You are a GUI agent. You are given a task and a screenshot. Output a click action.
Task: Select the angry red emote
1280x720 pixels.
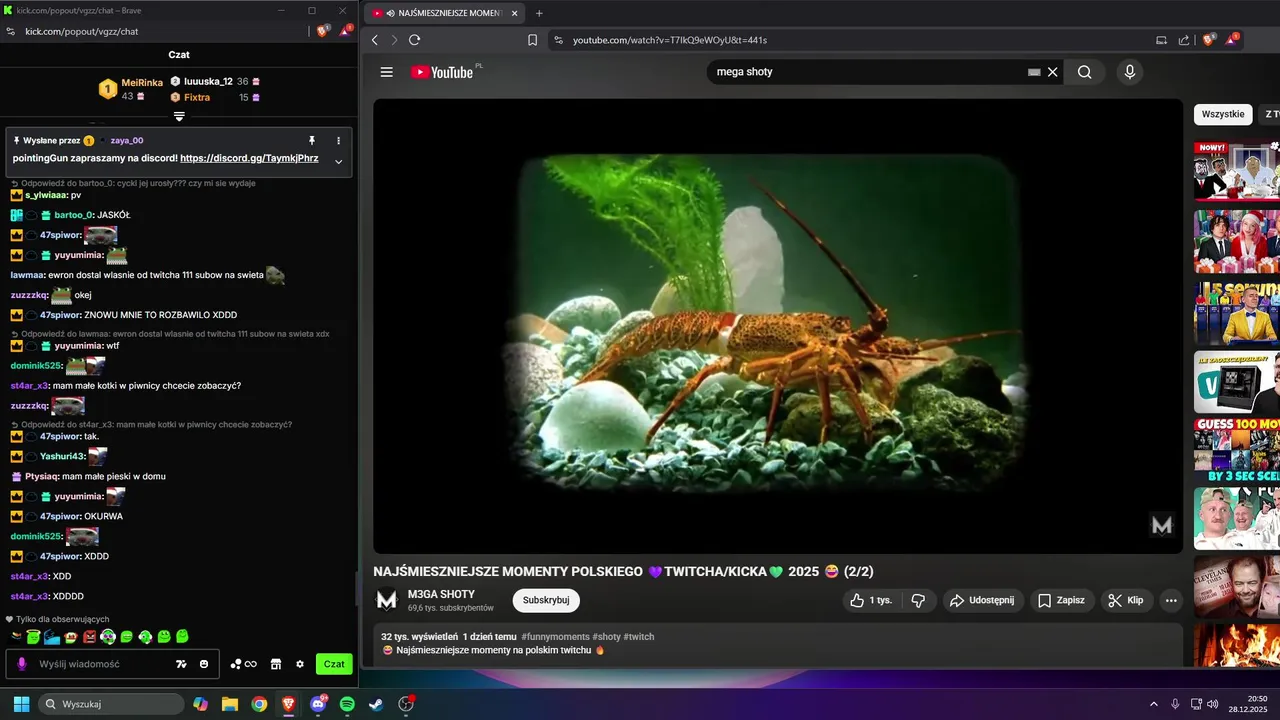[89, 637]
